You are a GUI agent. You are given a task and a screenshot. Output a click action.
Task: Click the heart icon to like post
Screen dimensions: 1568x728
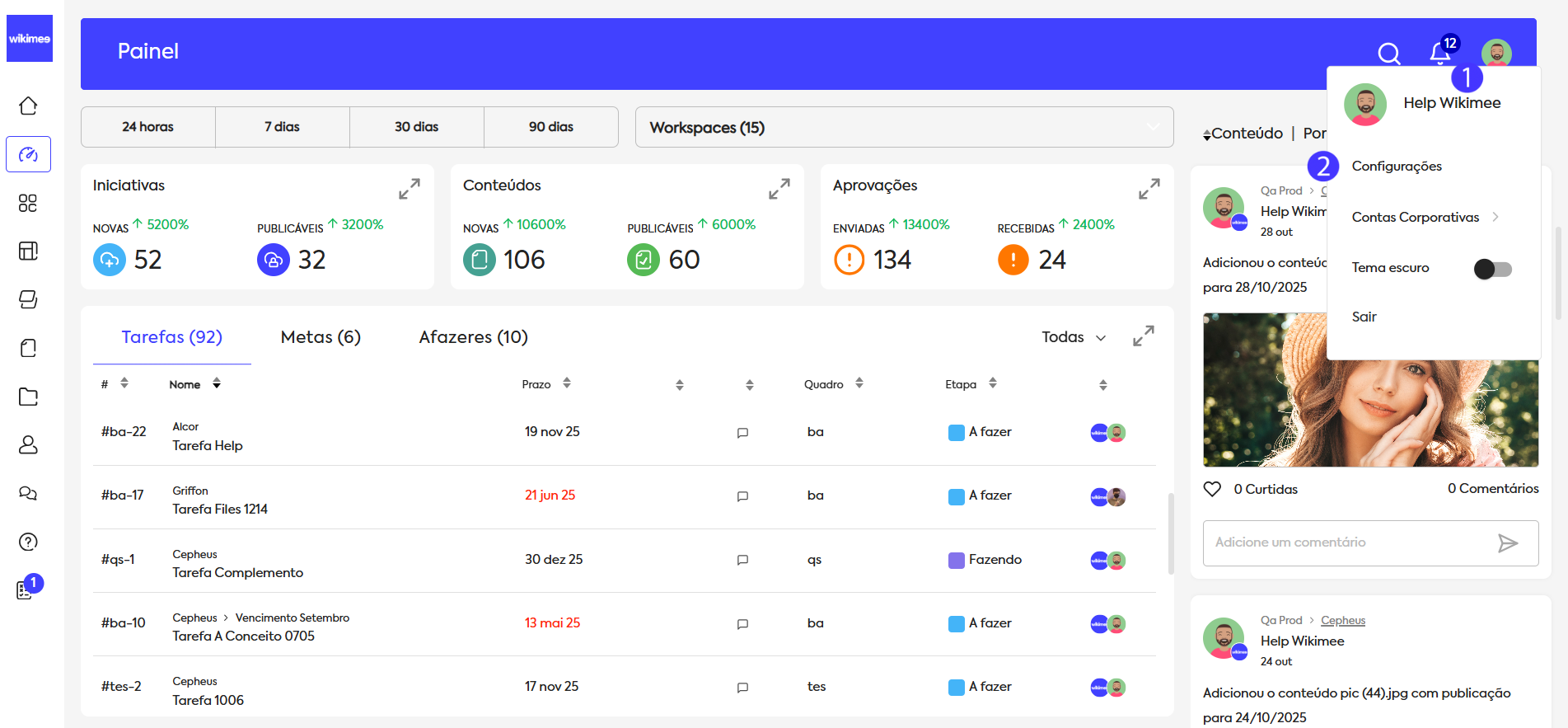[x=1212, y=489]
